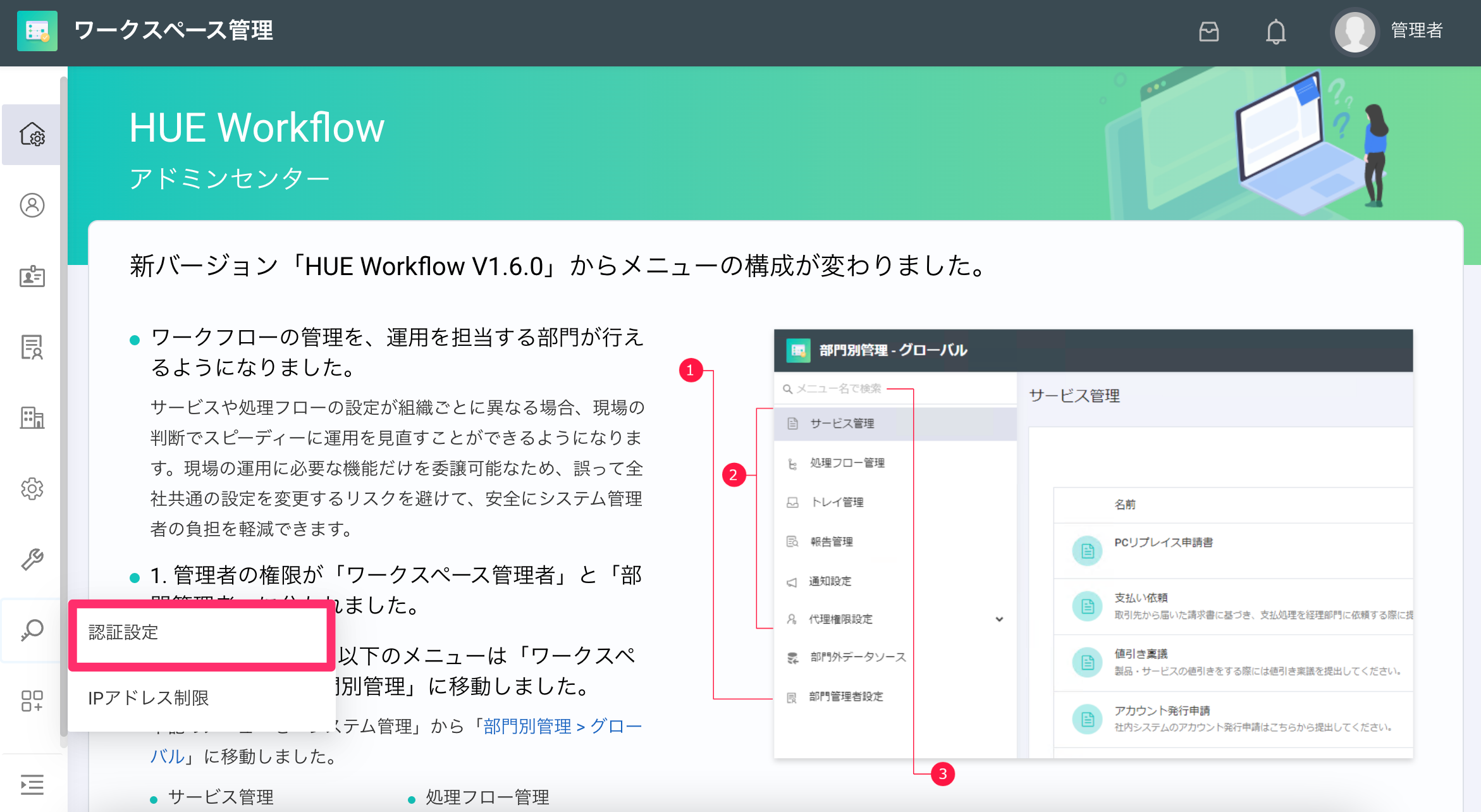Click the workspace management app logo

[x=37, y=30]
